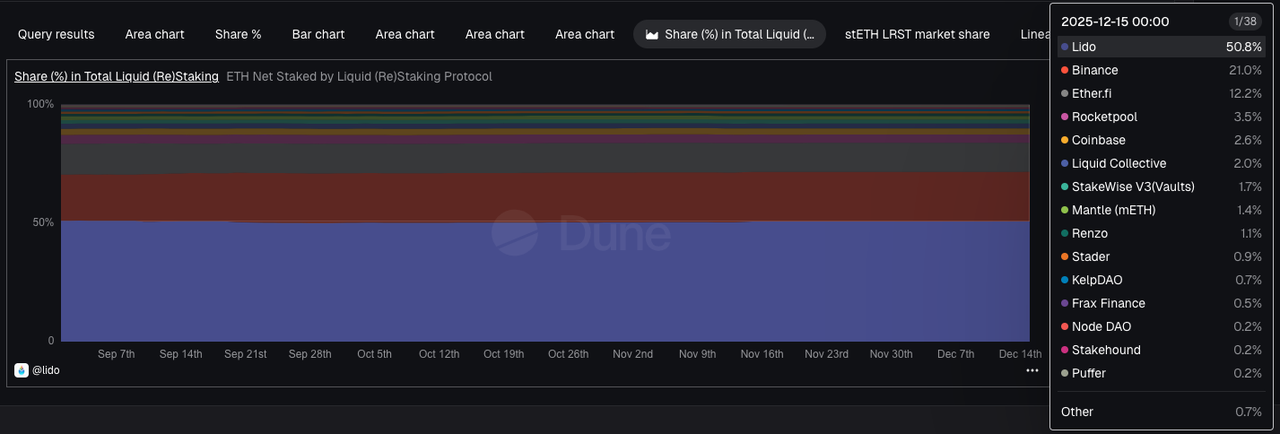Click the Ether.fi legend color dot
Image resolution: width=1280 pixels, height=434 pixels.
click(x=1065, y=93)
